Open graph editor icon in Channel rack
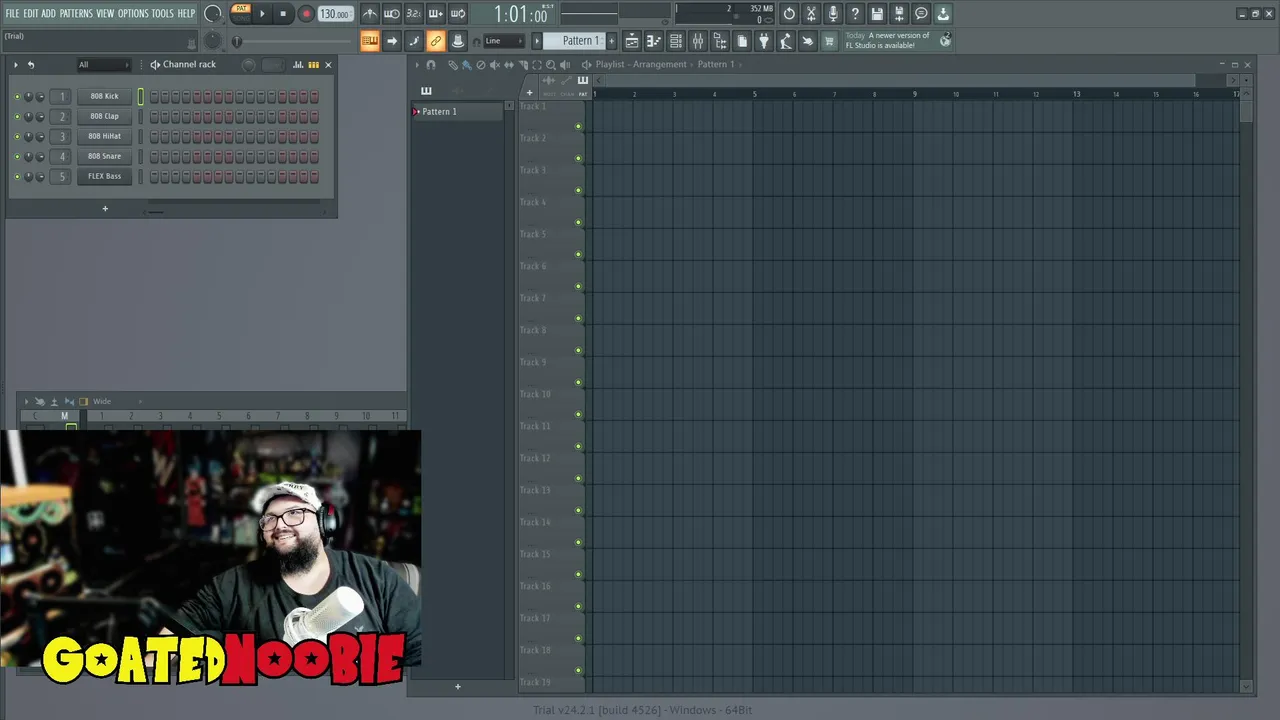 [x=298, y=65]
